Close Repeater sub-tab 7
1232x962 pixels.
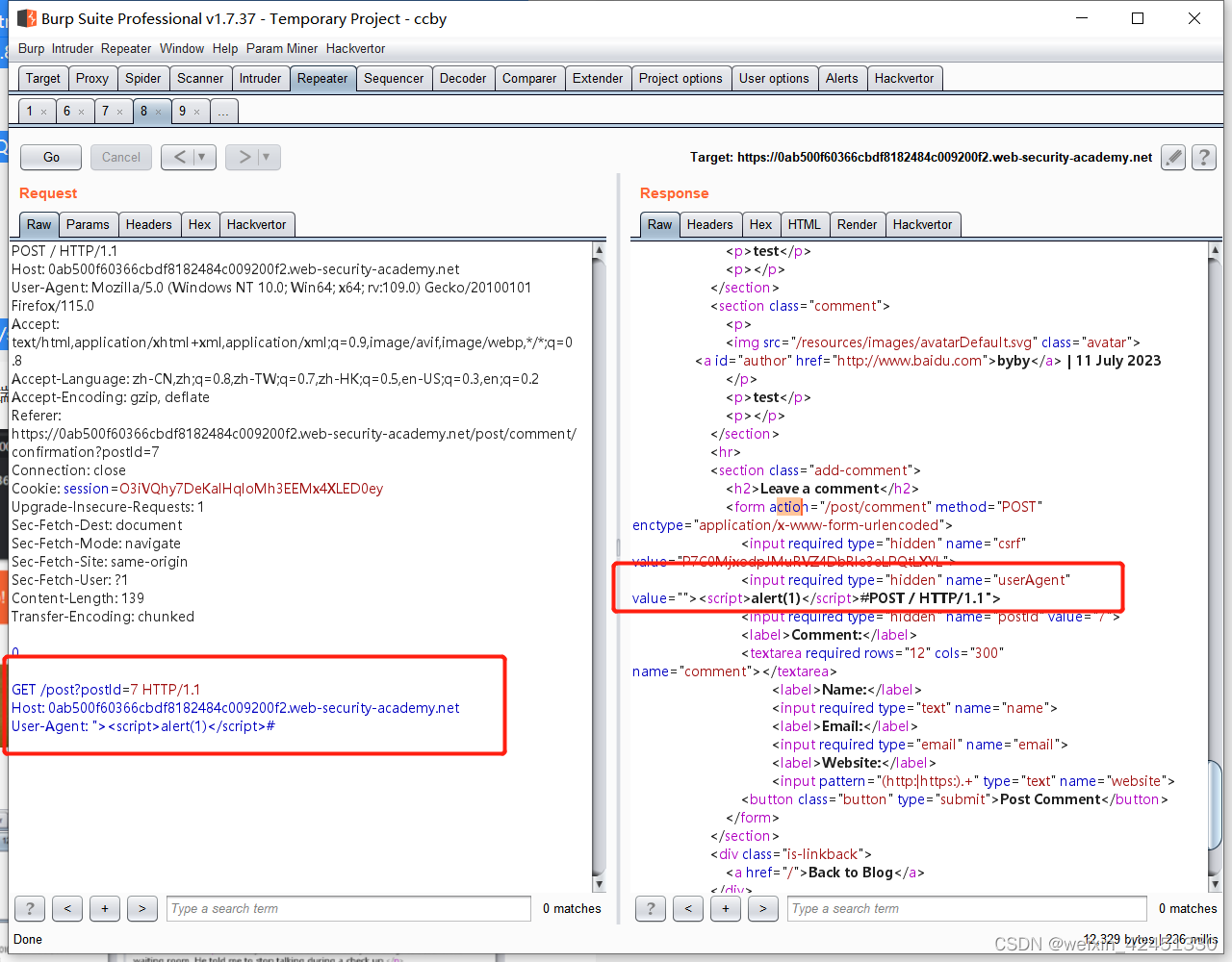119,112
